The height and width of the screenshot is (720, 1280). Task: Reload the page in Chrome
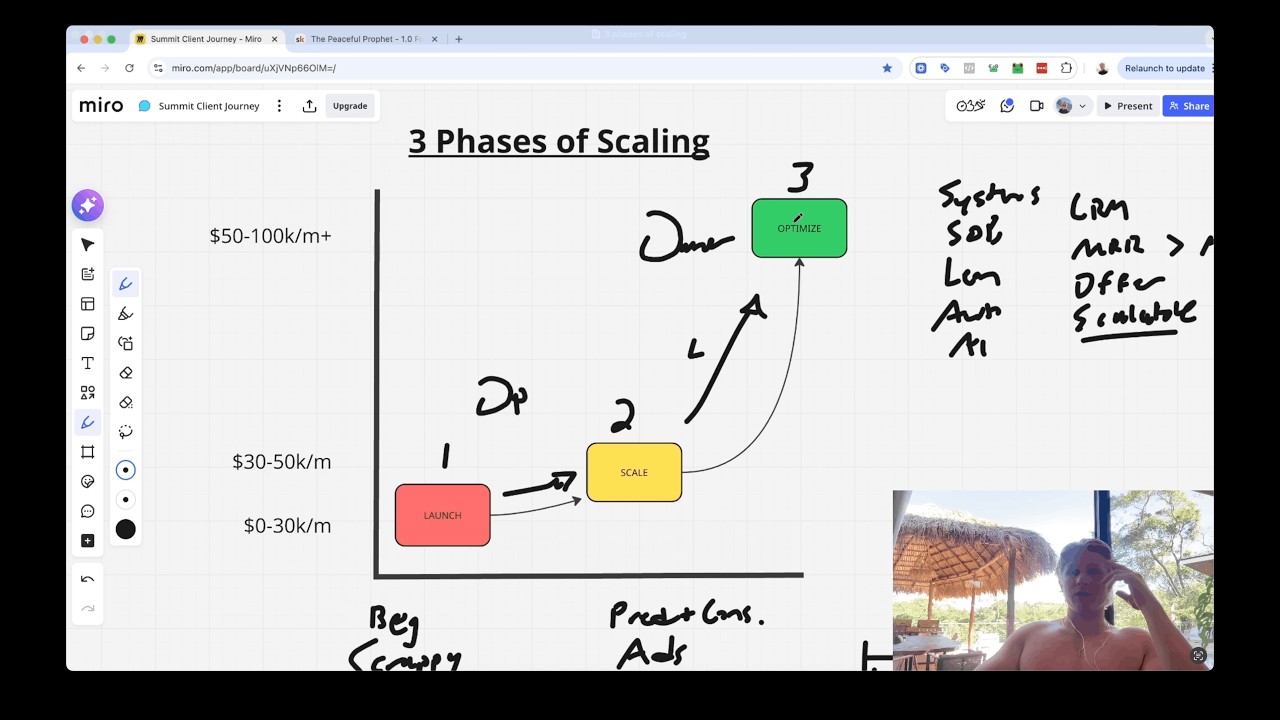(129, 68)
